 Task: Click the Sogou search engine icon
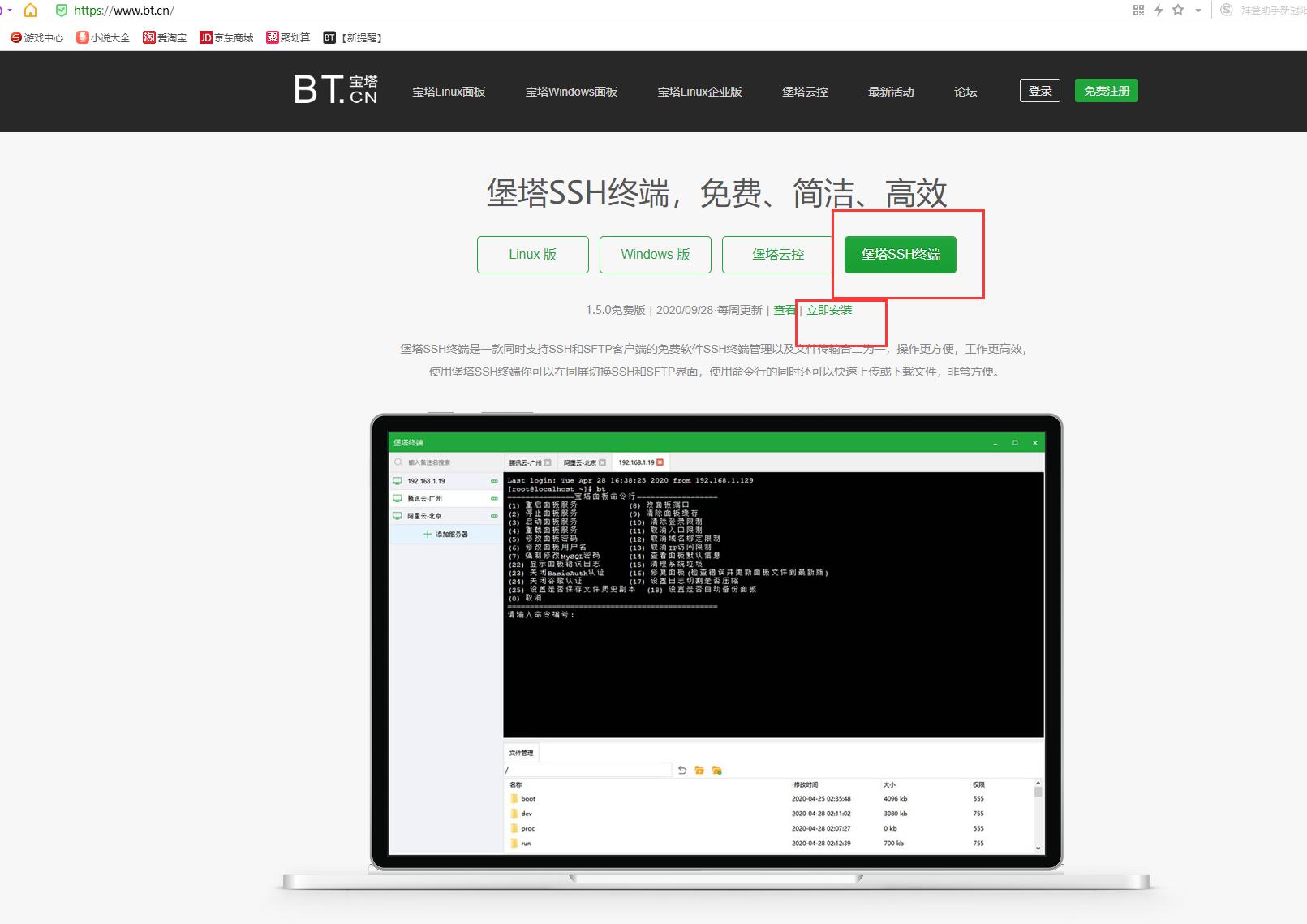click(x=1227, y=10)
